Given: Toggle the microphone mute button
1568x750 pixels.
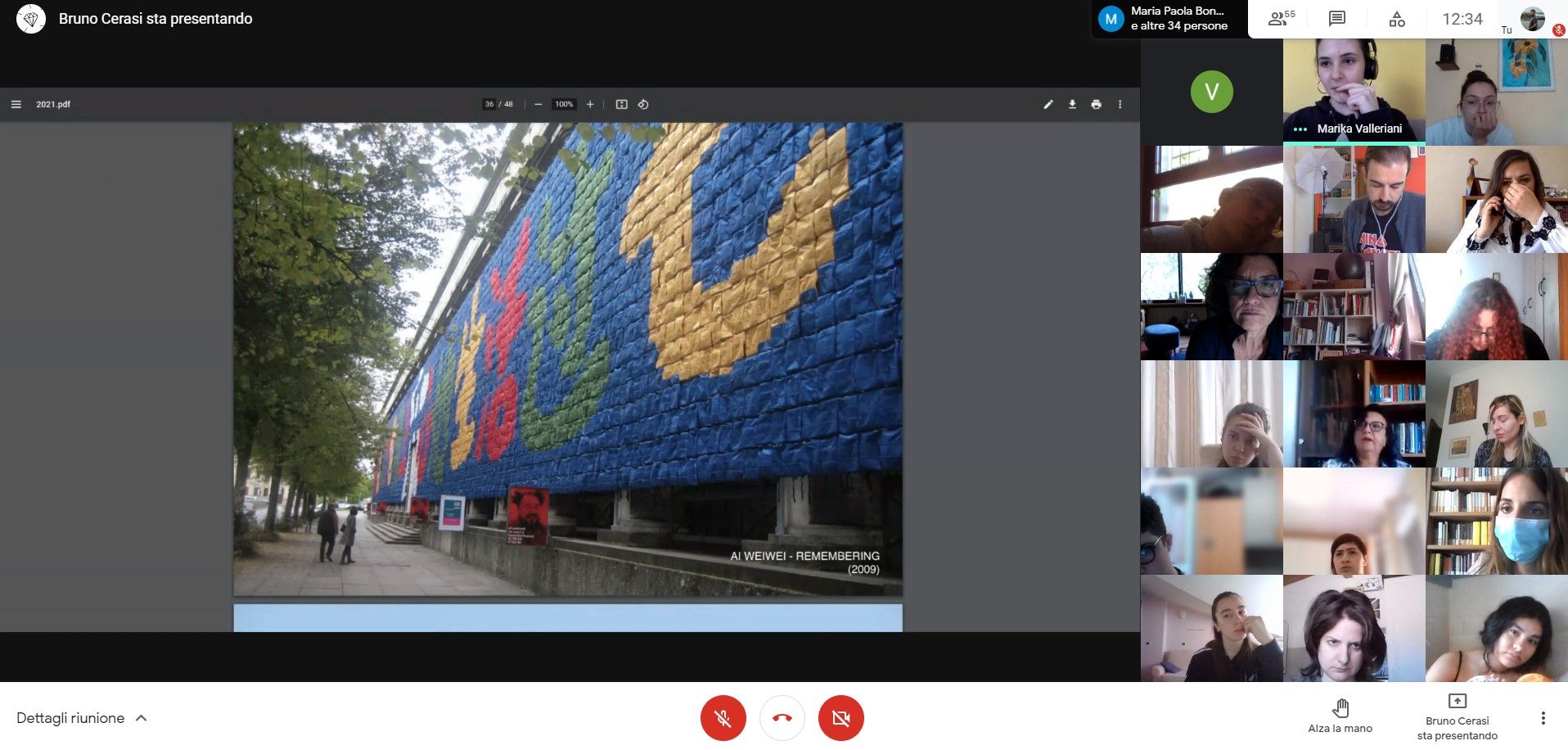Looking at the screenshot, I should 723,718.
